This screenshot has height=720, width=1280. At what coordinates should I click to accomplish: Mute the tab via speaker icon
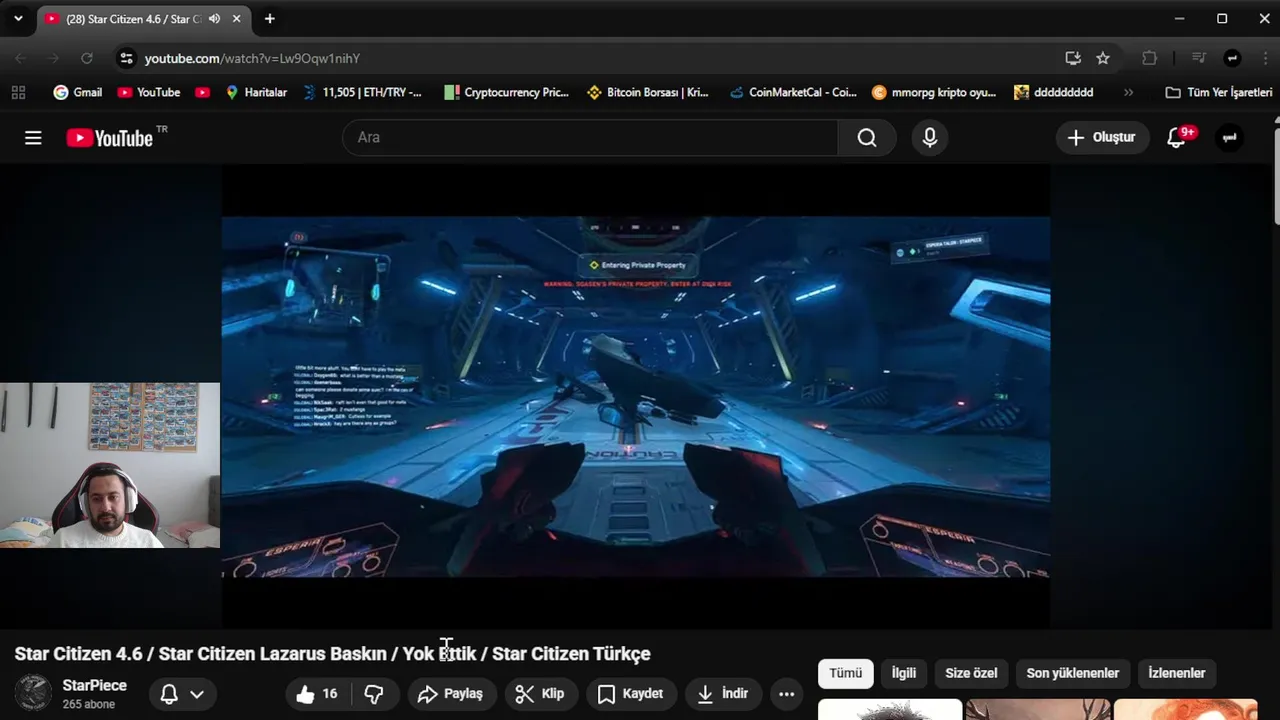[x=214, y=19]
